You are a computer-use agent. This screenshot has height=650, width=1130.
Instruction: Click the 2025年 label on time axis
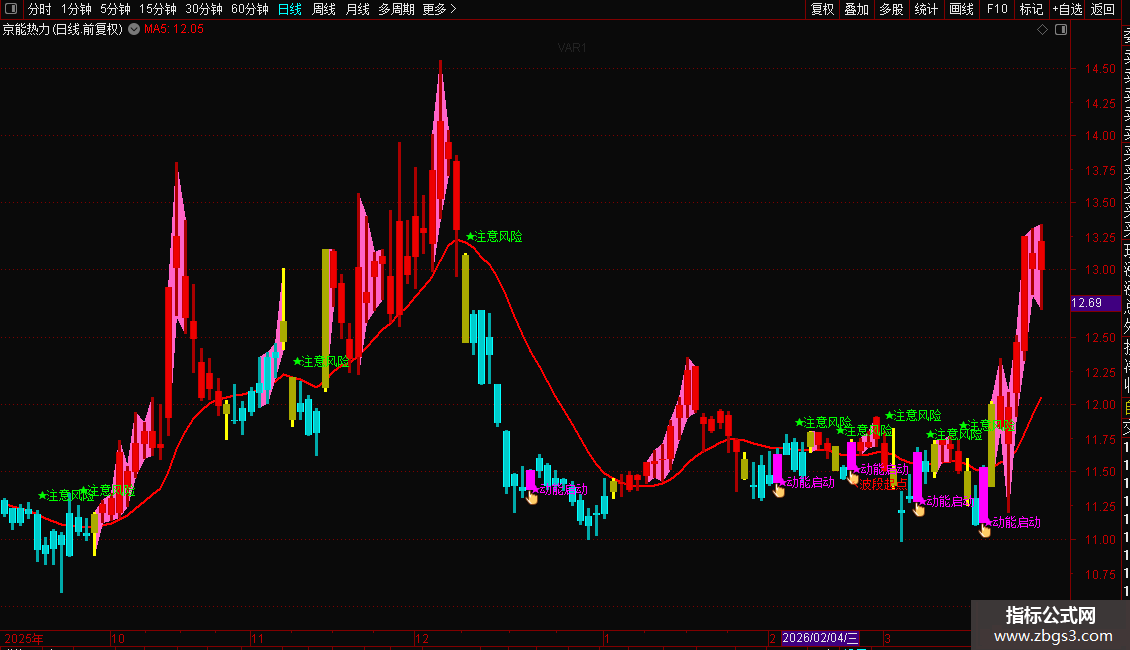24,638
